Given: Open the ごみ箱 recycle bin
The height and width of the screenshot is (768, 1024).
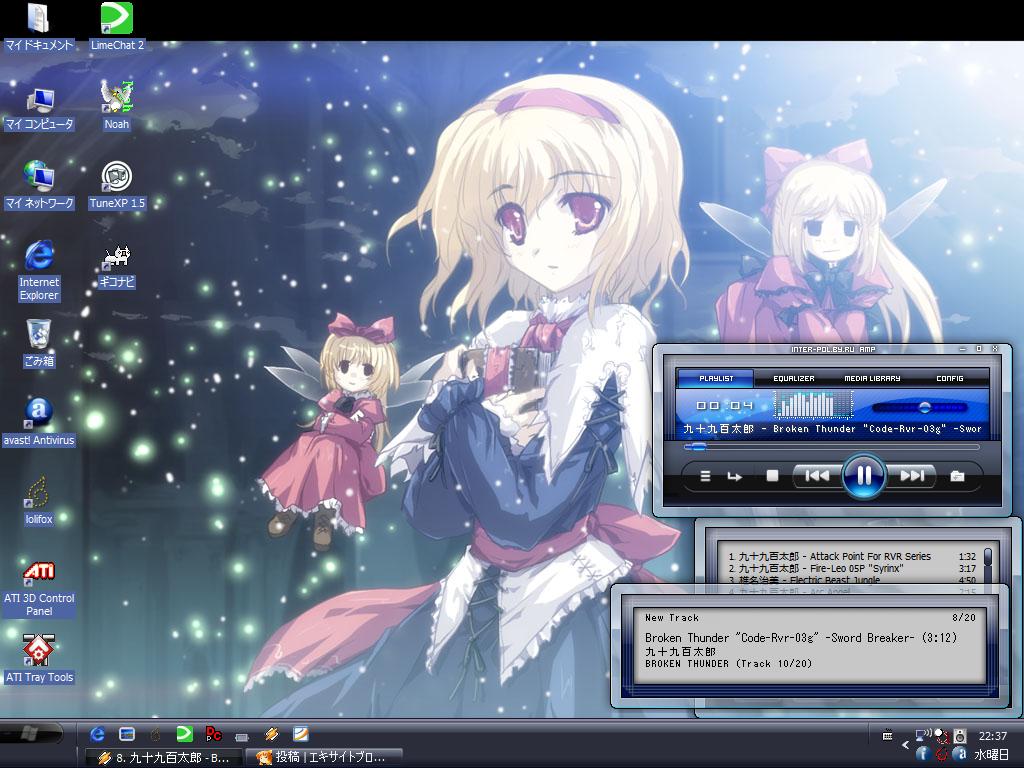Looking at the screenshot, I should click(39, 343).
